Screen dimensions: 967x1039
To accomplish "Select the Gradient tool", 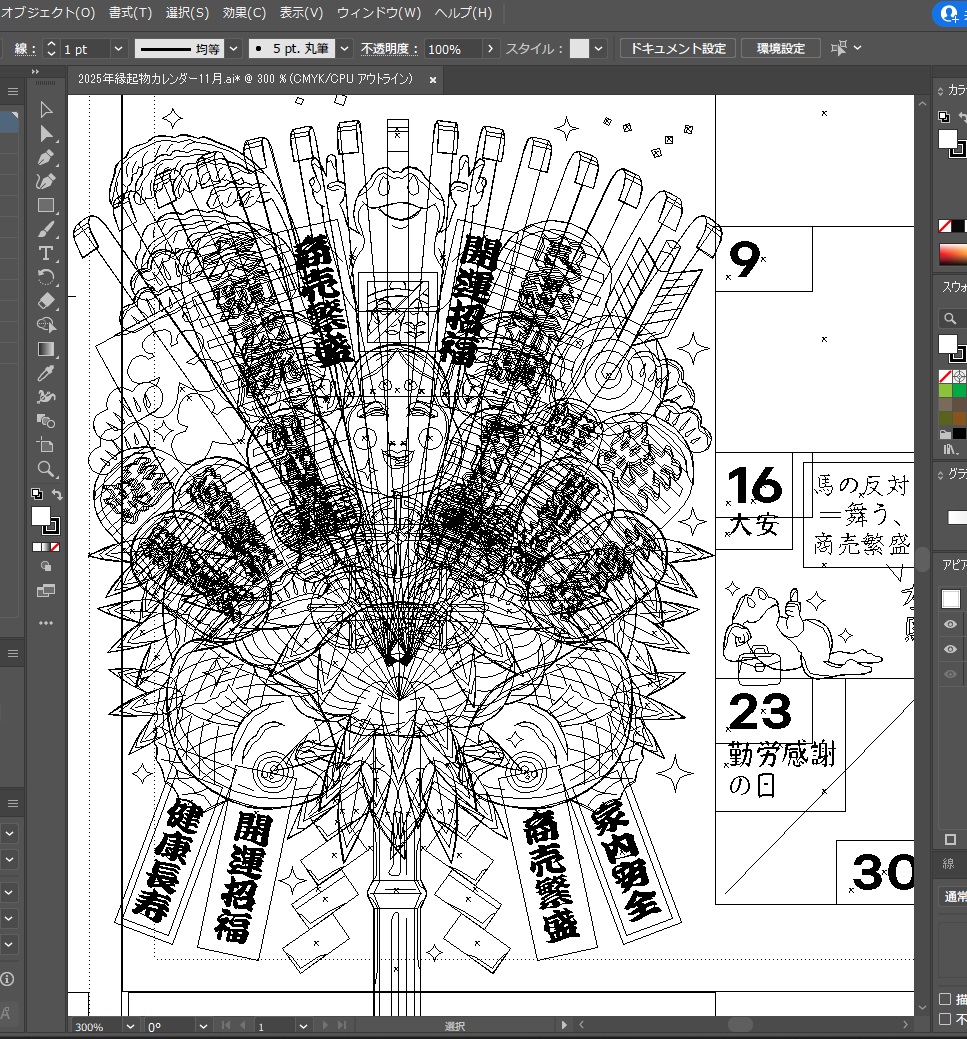I will pos(46,349).
